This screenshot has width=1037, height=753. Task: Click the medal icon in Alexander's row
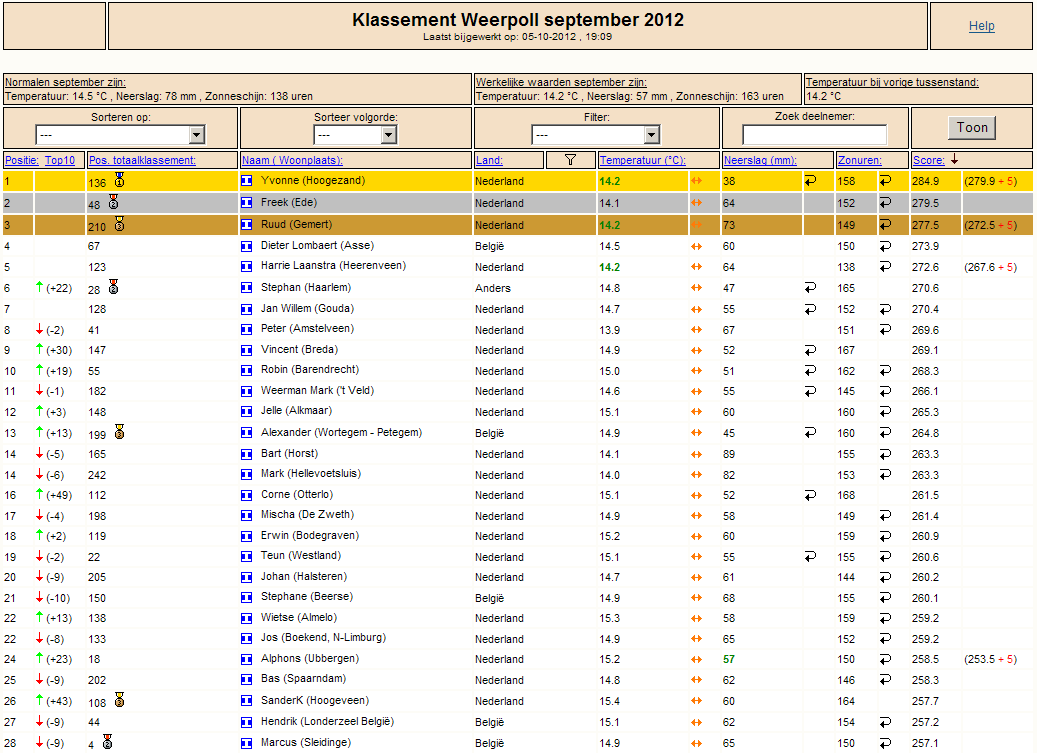120,432
